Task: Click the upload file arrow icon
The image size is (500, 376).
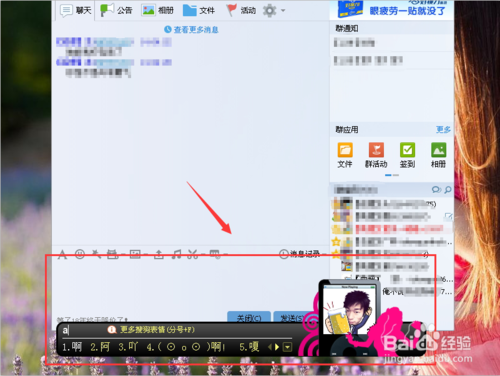Action: click(159, 255)
